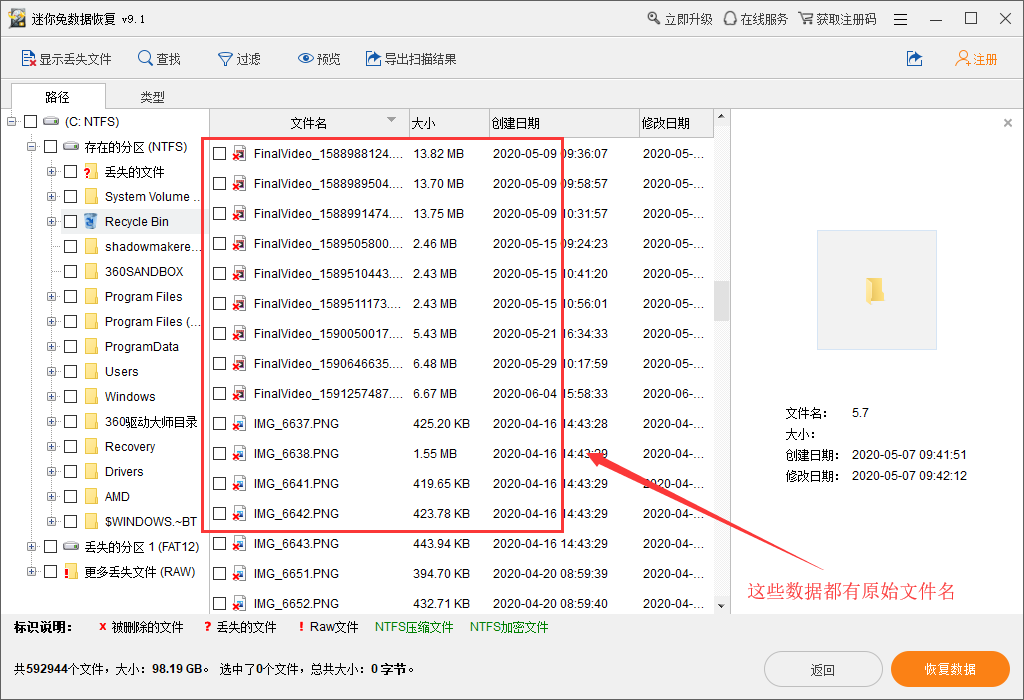Check the 360SANDBOX folder checkbox
The width and height of the screenshot is (1024, 700).
71,272
